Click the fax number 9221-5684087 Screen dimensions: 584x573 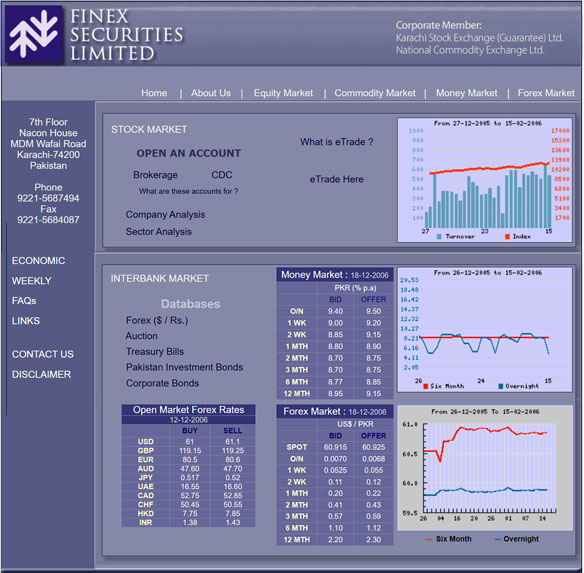(48, 220)
